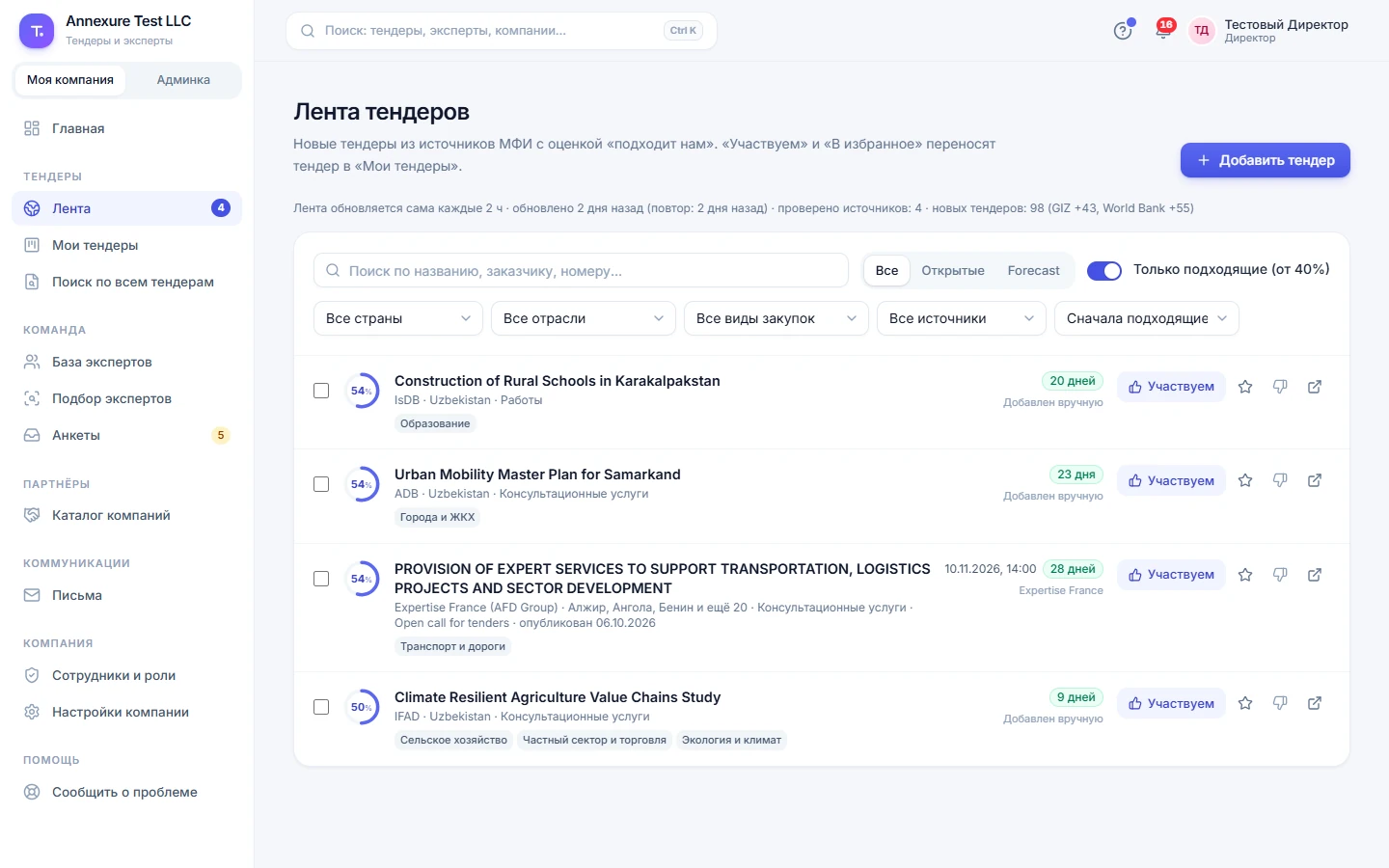Select the 'Открытые' filter tab
Image resolution: width=1389 pixels, height=868 pixels.
[953, 271]
